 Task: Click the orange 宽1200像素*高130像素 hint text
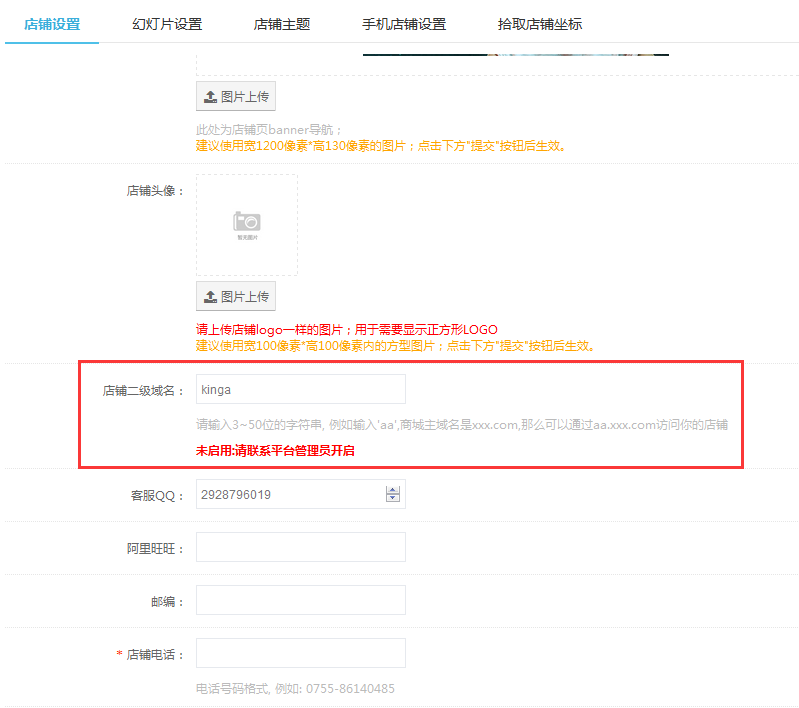382,146
